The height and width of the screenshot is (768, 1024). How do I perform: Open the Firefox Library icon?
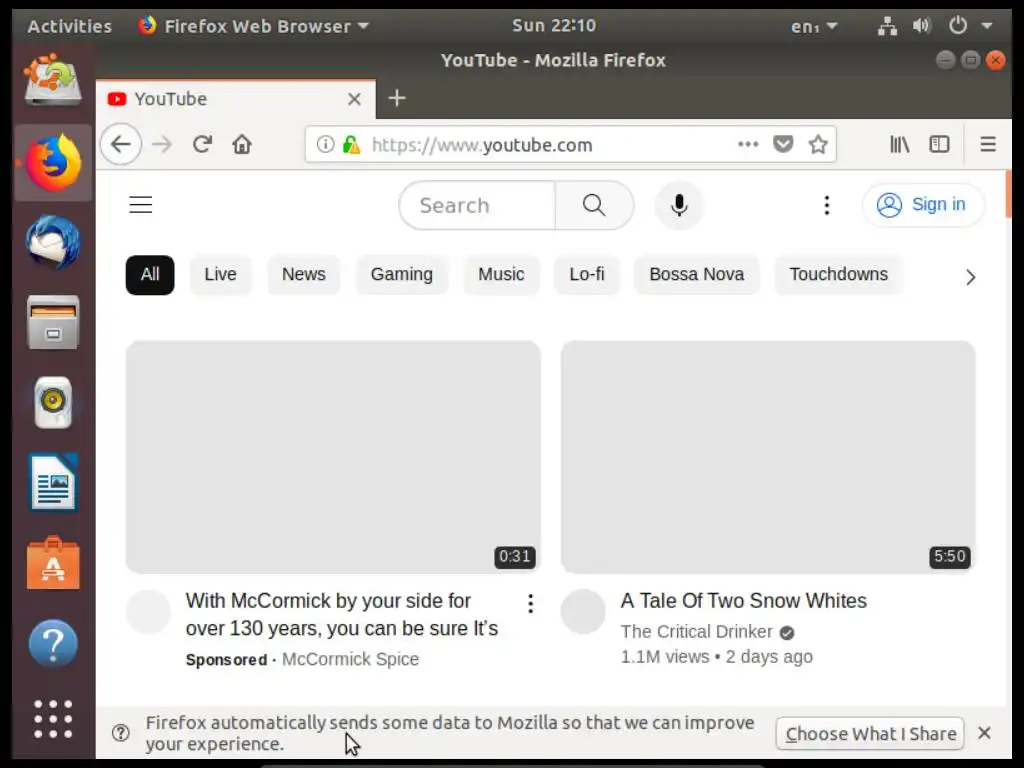(x=899, y=144)
